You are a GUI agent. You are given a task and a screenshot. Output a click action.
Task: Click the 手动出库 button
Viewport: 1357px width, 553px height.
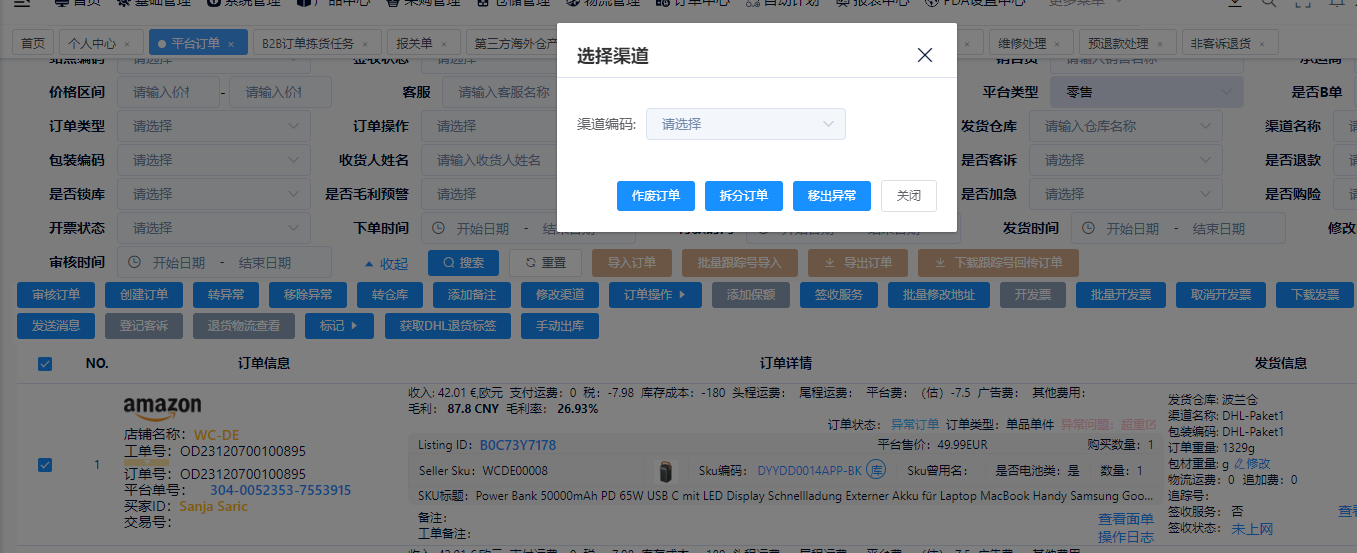(x=560, y=326)
